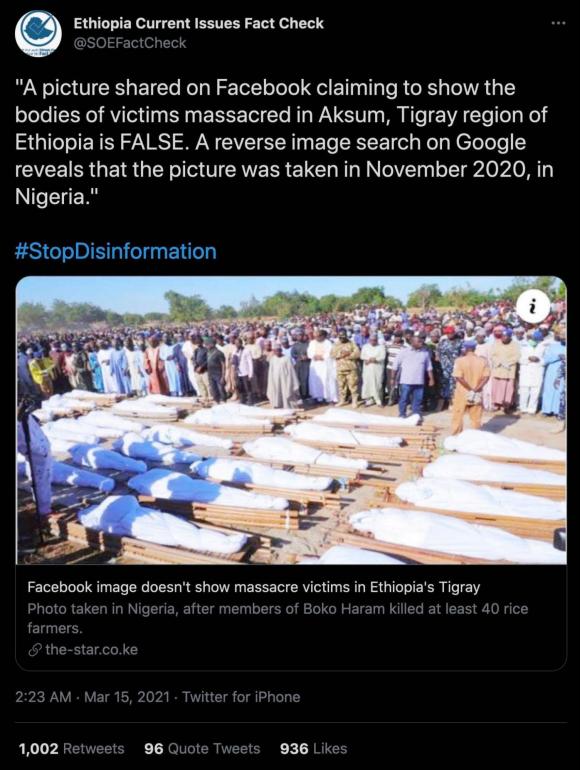Click the 936 likes count number
This screenshot has height=770, width=580.
click(x=294, y=748)
